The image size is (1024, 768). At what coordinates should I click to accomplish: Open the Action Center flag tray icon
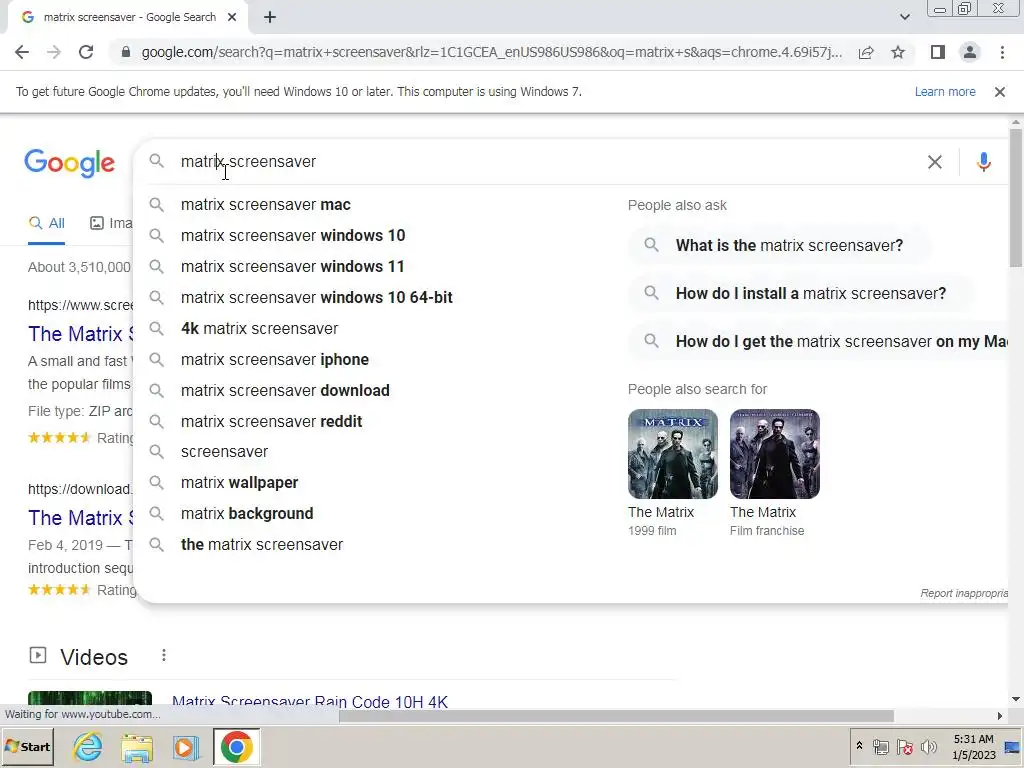click(x=904, y=747)
